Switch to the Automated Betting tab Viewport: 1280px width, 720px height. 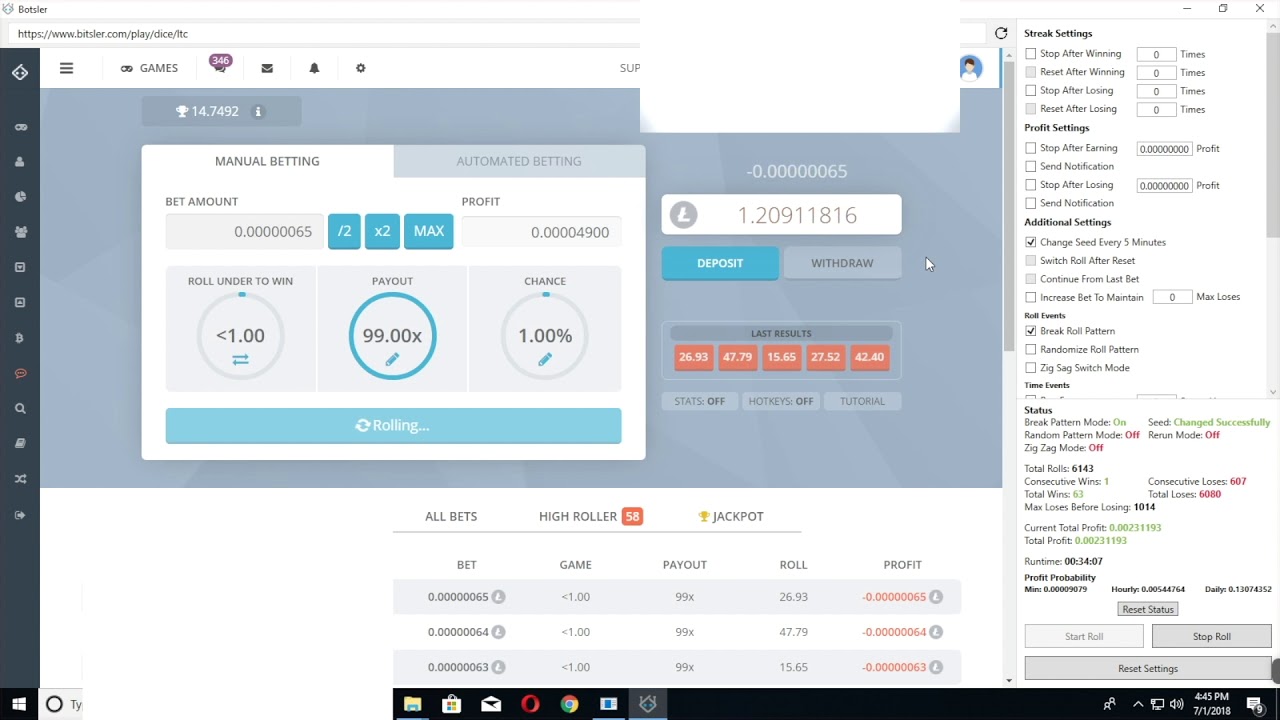click(x=519, y=161)
